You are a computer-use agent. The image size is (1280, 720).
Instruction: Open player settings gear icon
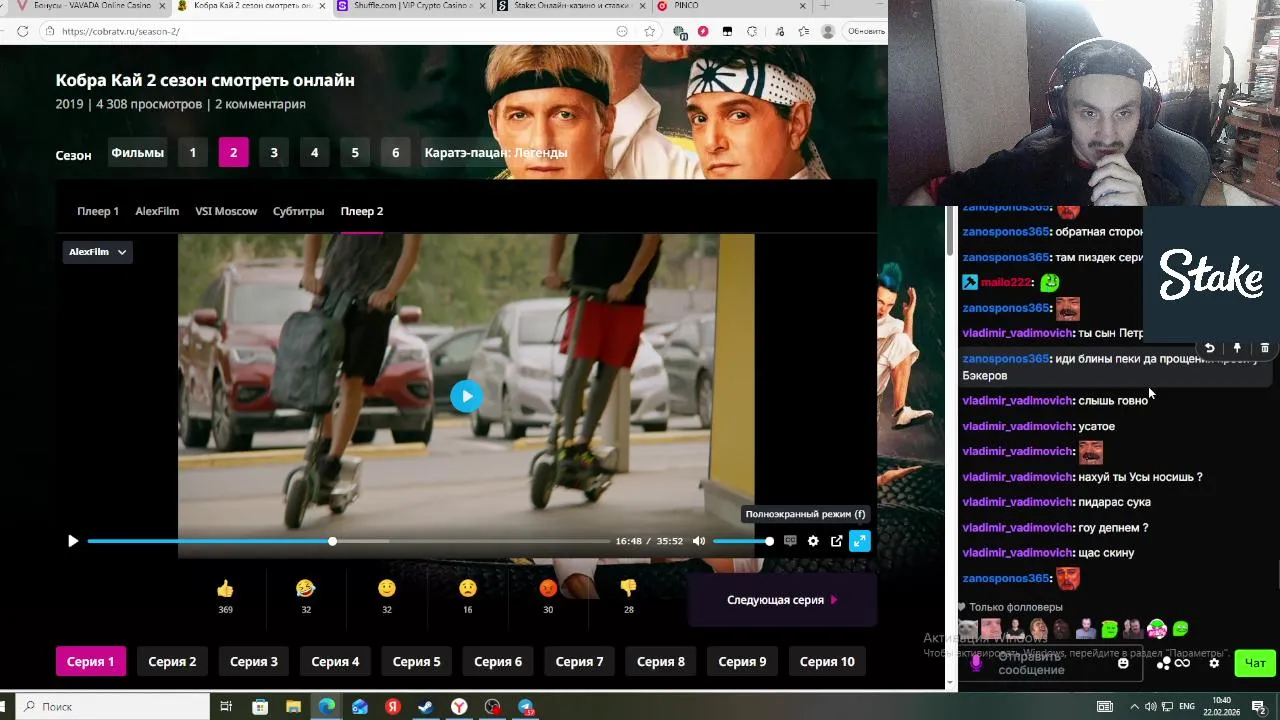pyautogui.click(x=813, y=541)
